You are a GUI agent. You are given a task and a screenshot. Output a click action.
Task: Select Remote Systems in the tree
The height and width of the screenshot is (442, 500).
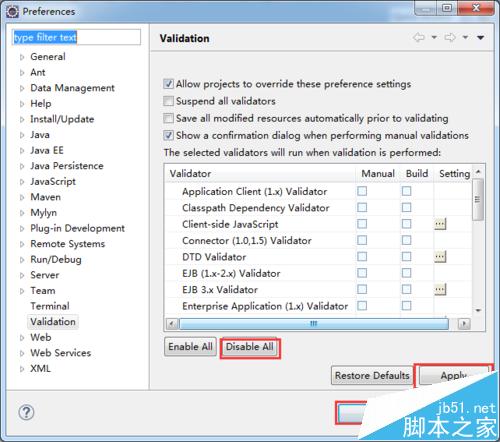coord(68,244)
